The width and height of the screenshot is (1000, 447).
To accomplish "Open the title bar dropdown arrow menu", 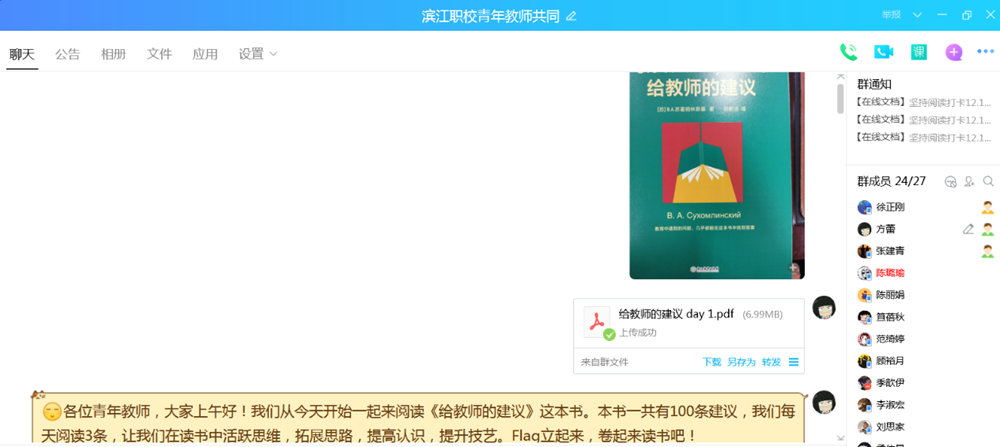I will [917, 15].
